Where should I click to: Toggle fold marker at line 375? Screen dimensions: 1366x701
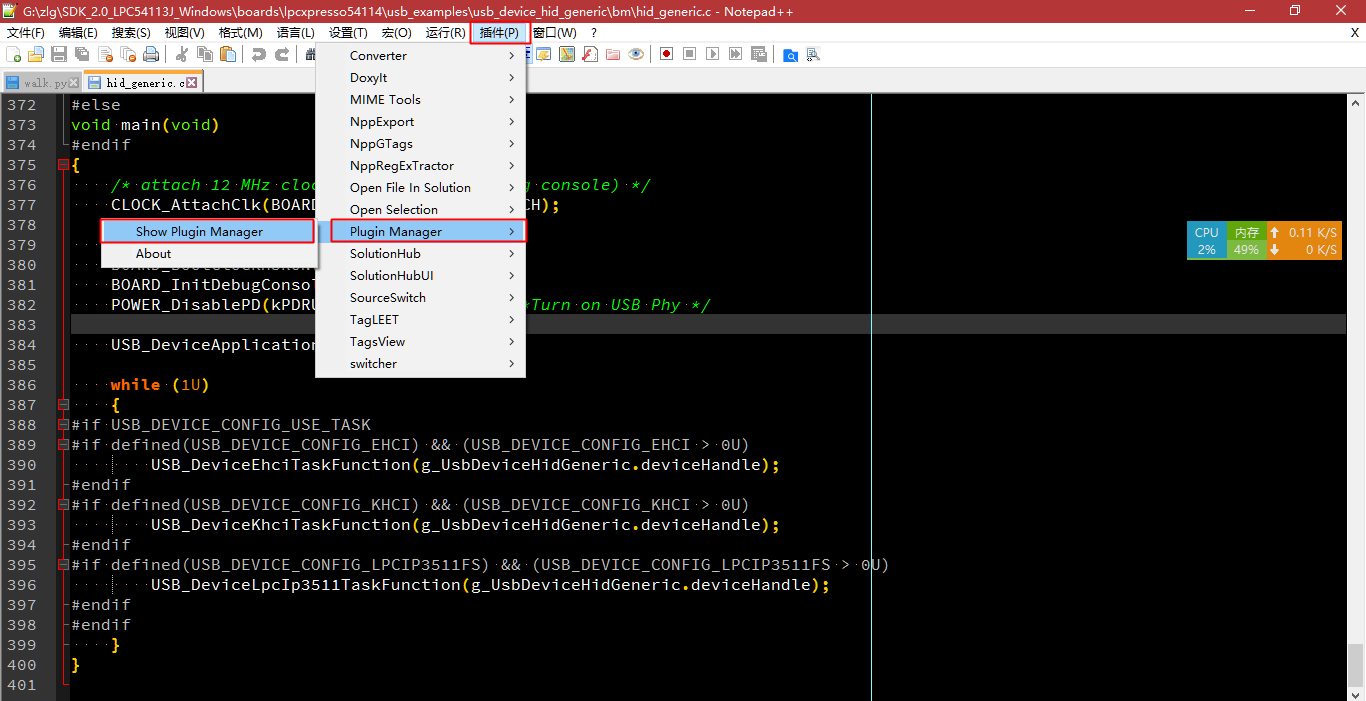[x=64, y=165]
